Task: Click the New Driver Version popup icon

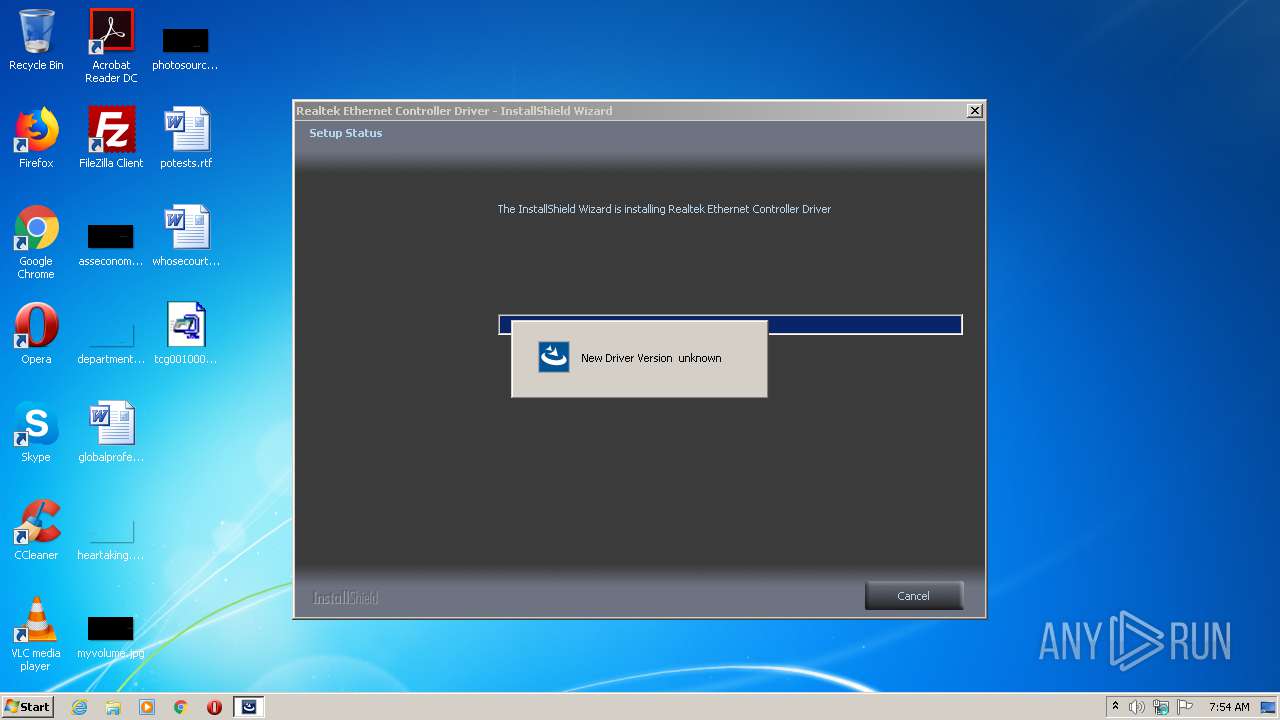Action: coord(553,357)
